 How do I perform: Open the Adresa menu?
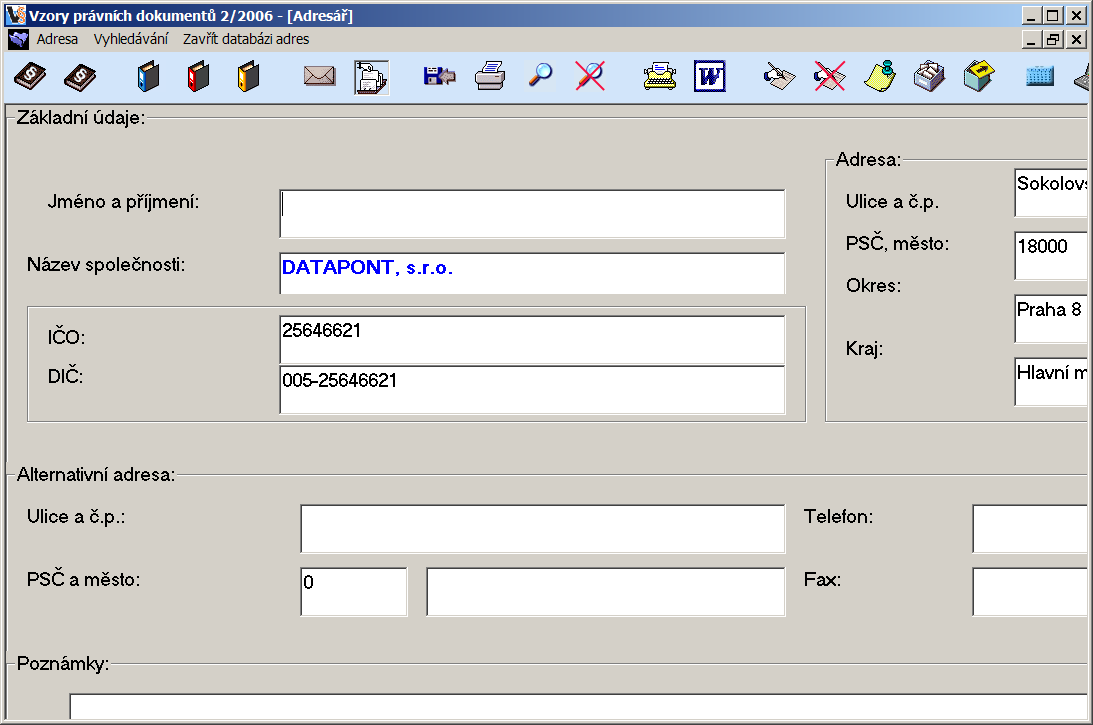(57, 39)
